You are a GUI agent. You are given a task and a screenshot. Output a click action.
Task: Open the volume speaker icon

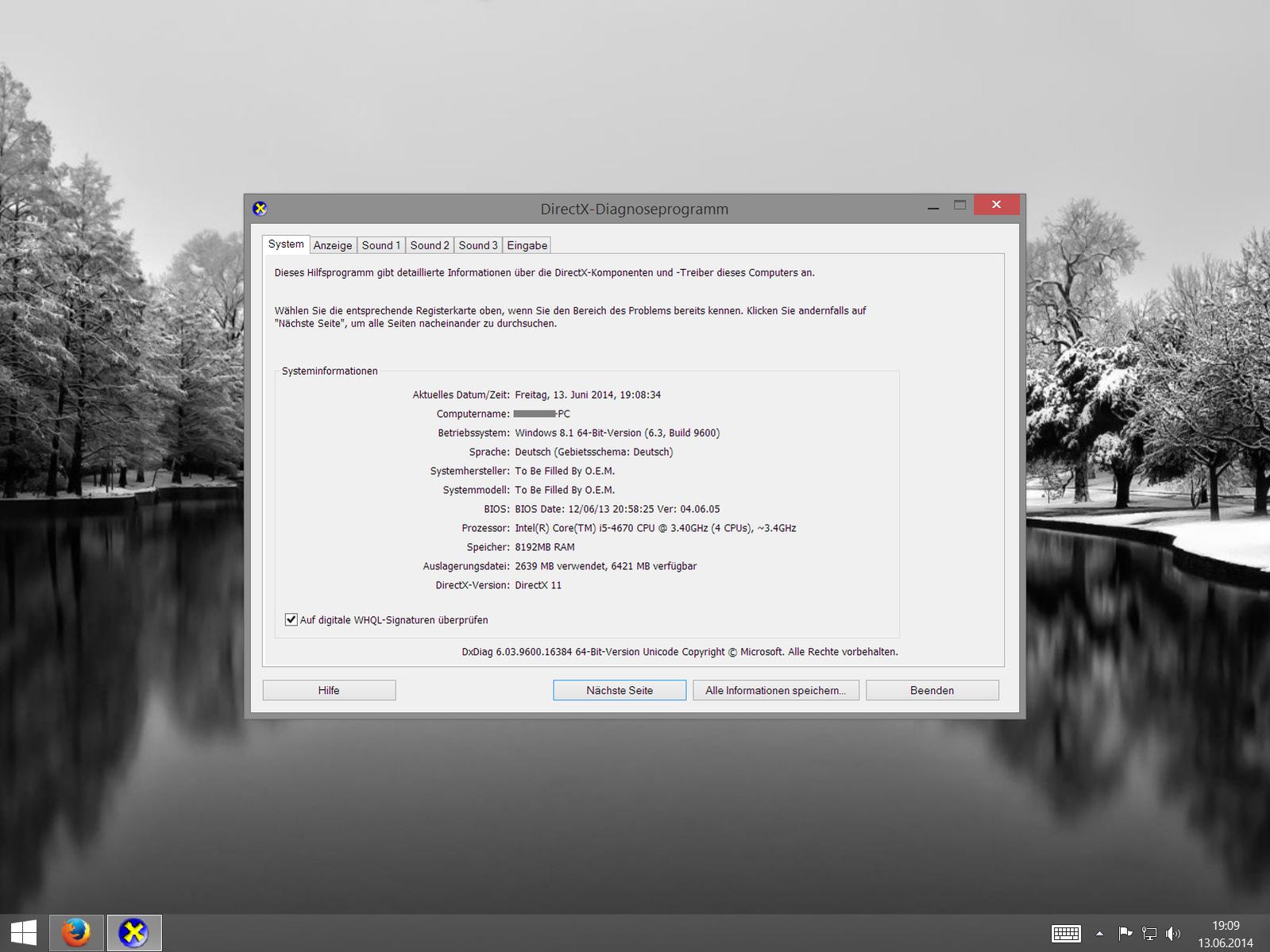click(x=1173, y=934)
